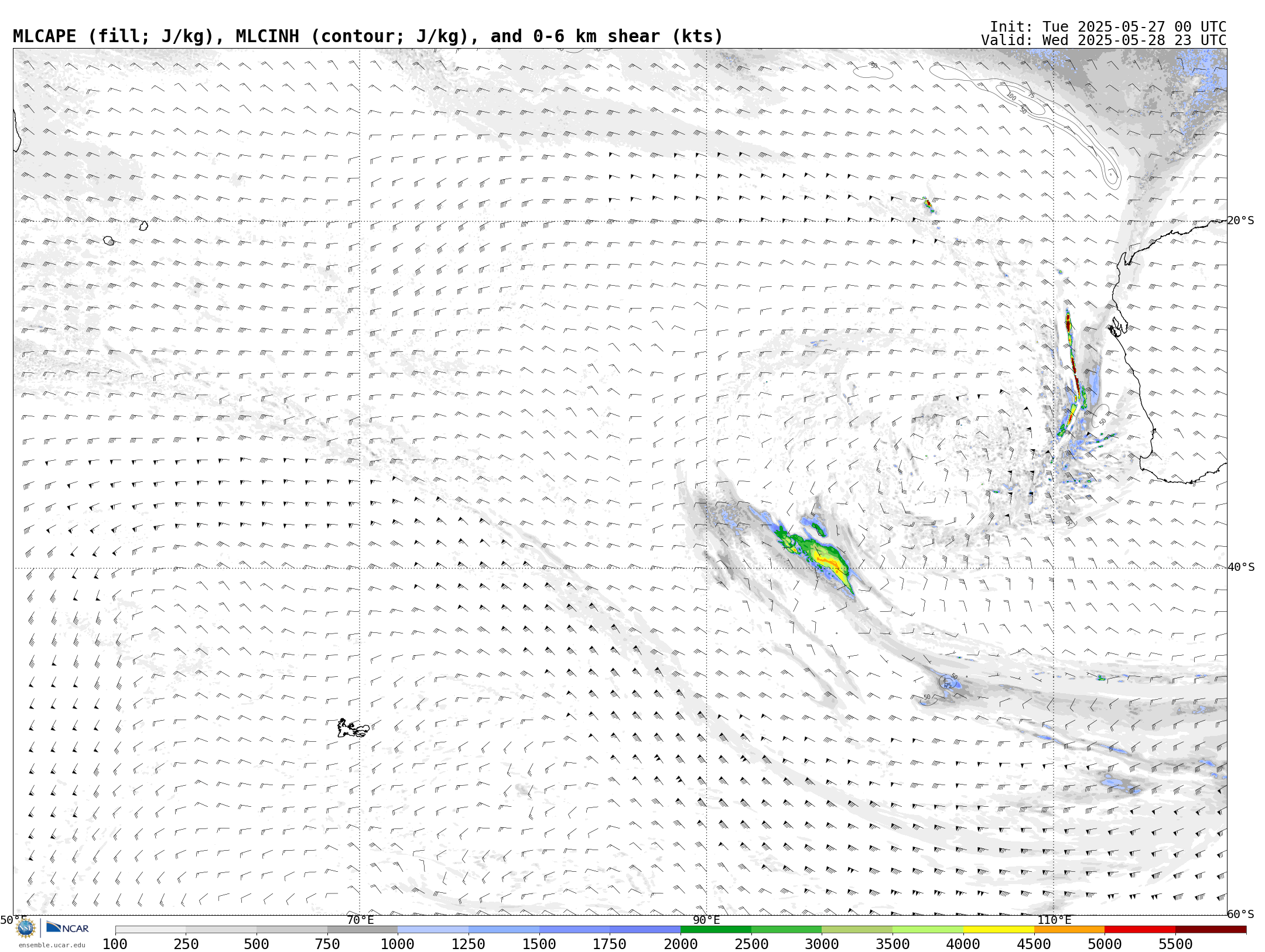Viewport: 1265px width, 952px height.
Task: Click the colorbar value 1000
Action: pyautogui.click(x=398, y=944)
